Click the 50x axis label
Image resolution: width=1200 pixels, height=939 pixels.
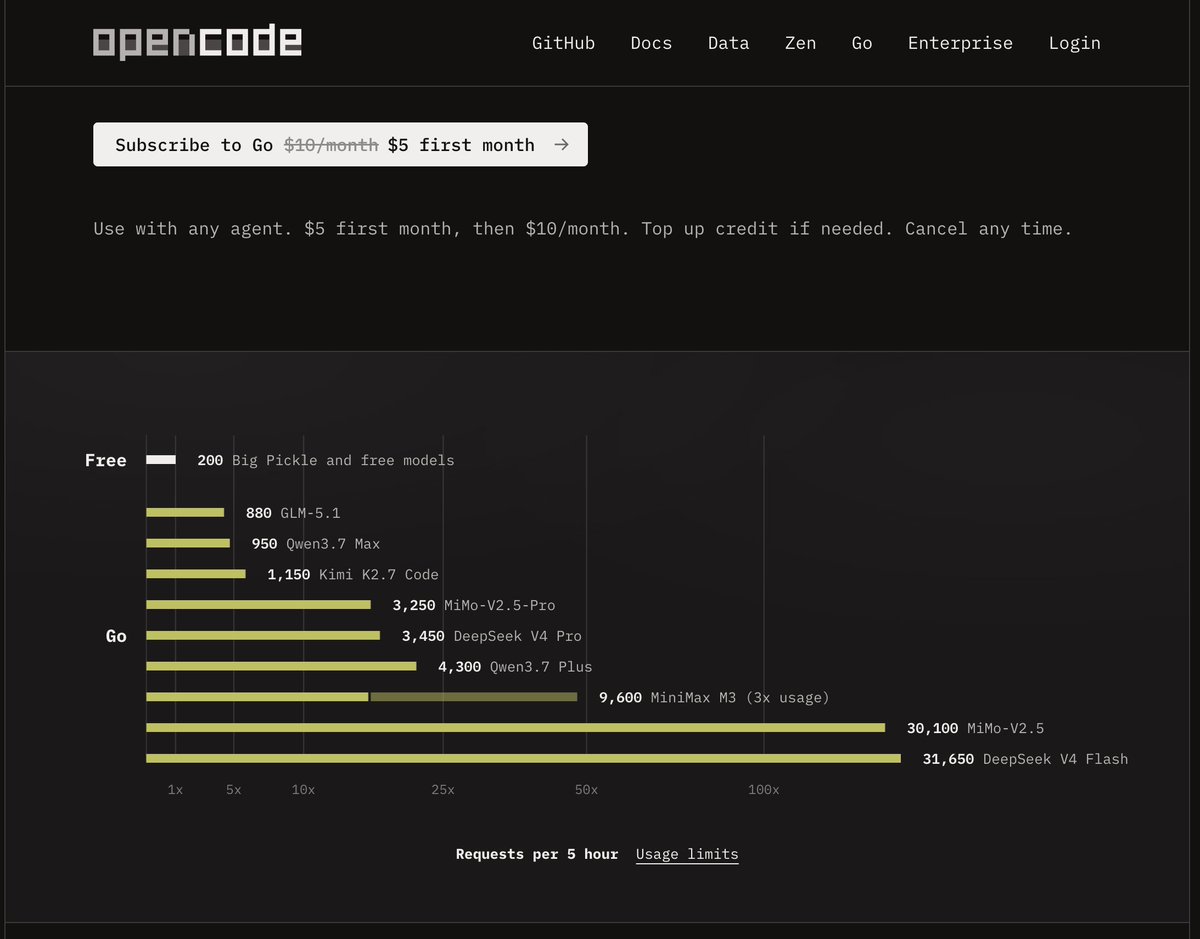[x=586, y=790]
